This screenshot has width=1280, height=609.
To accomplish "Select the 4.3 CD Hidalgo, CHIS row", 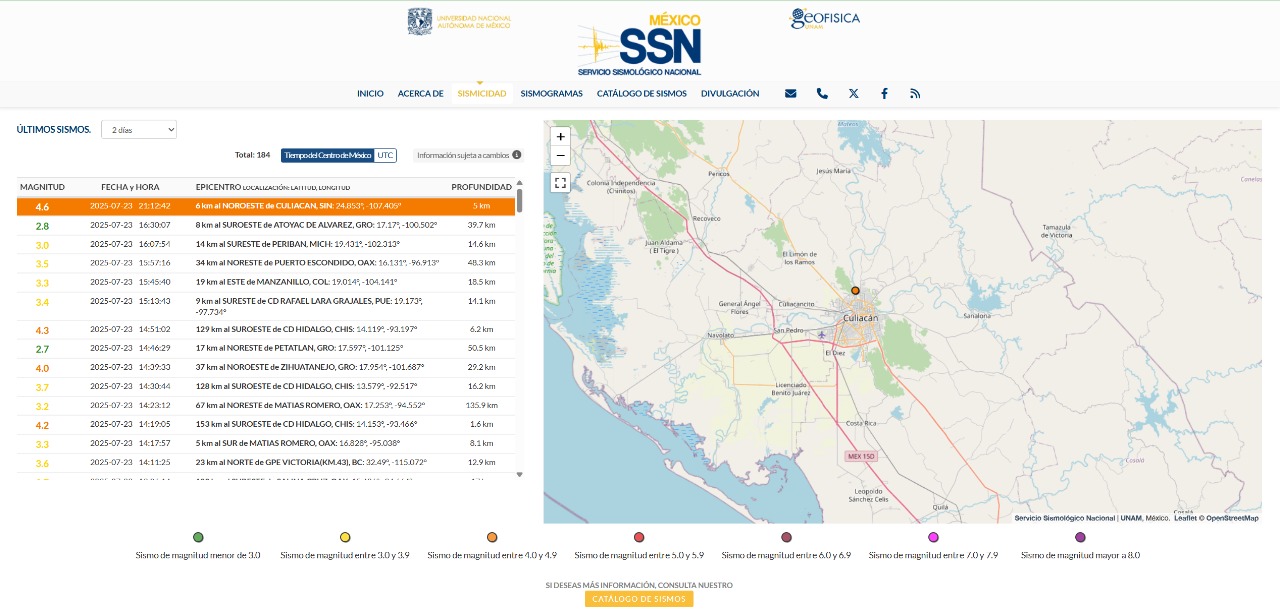I will point(266,330).
